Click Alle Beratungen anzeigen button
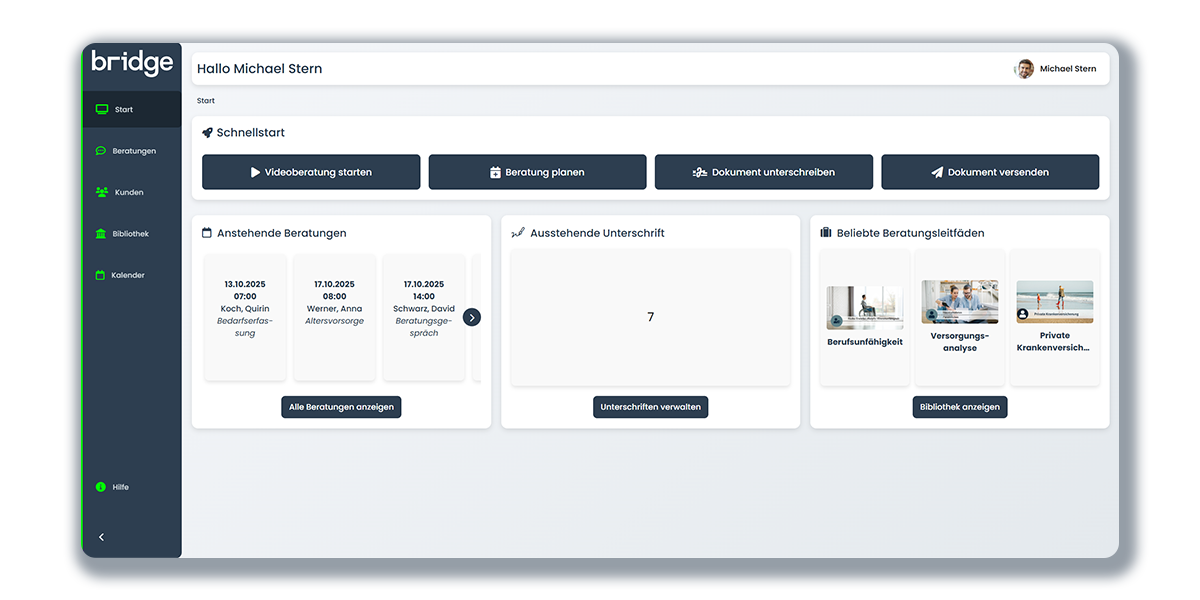The width and height of the screenshot is (1200, 600). [341, 407]
